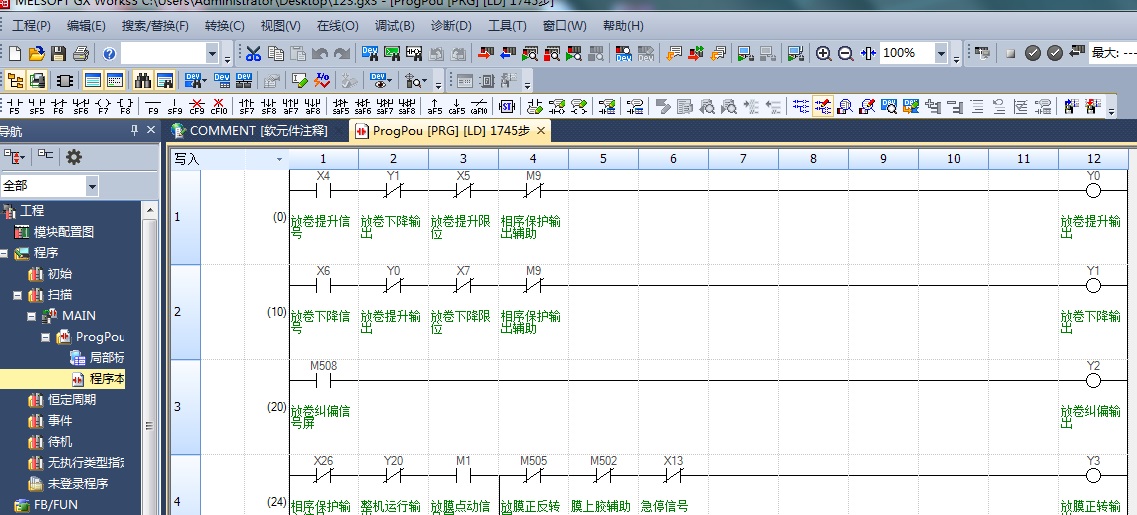Screen dimensions: 1137x515
Task: Click the Zoom Out magnifier icon
Action: point(846,53)
